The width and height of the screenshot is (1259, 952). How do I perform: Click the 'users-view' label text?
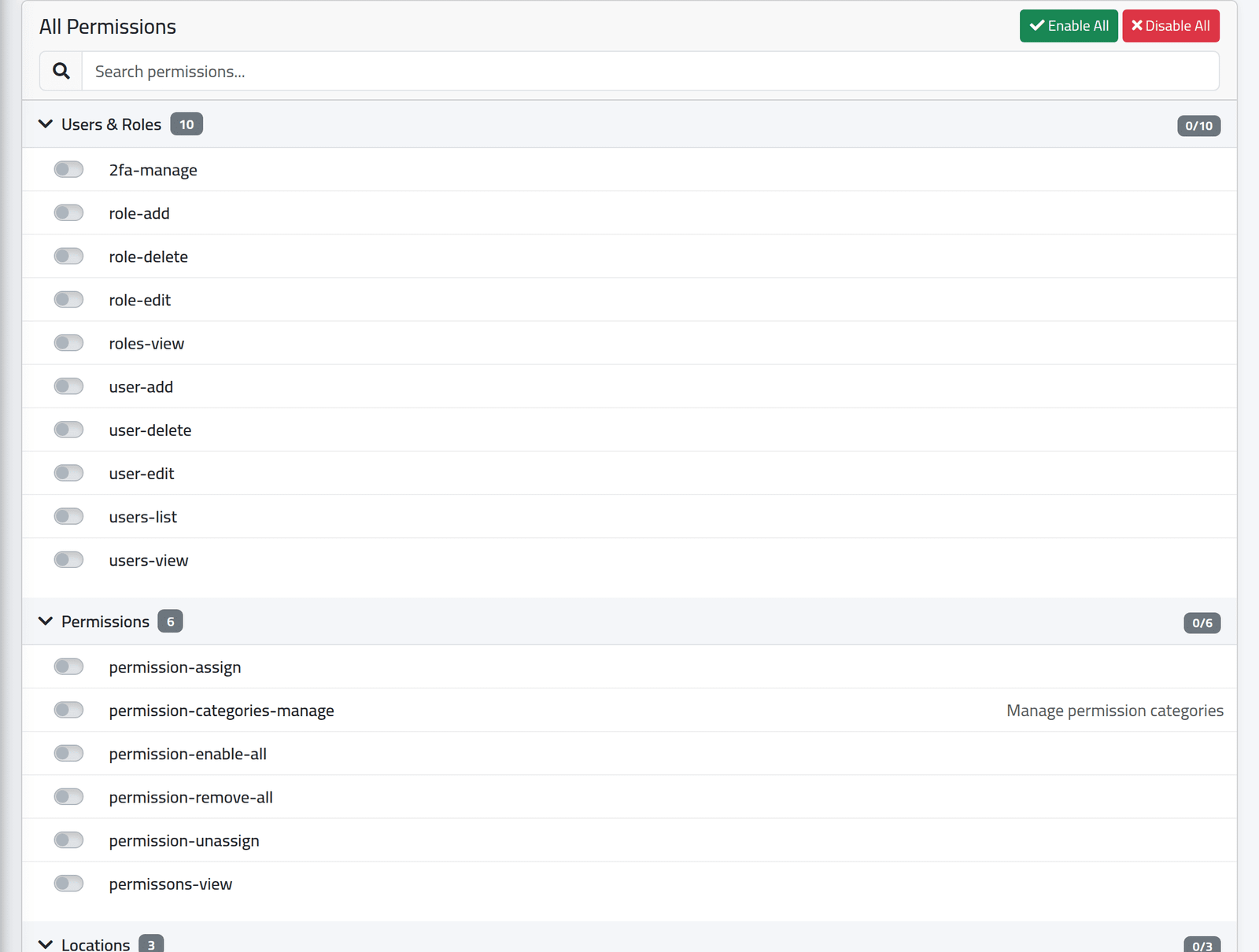pos(149,560)
